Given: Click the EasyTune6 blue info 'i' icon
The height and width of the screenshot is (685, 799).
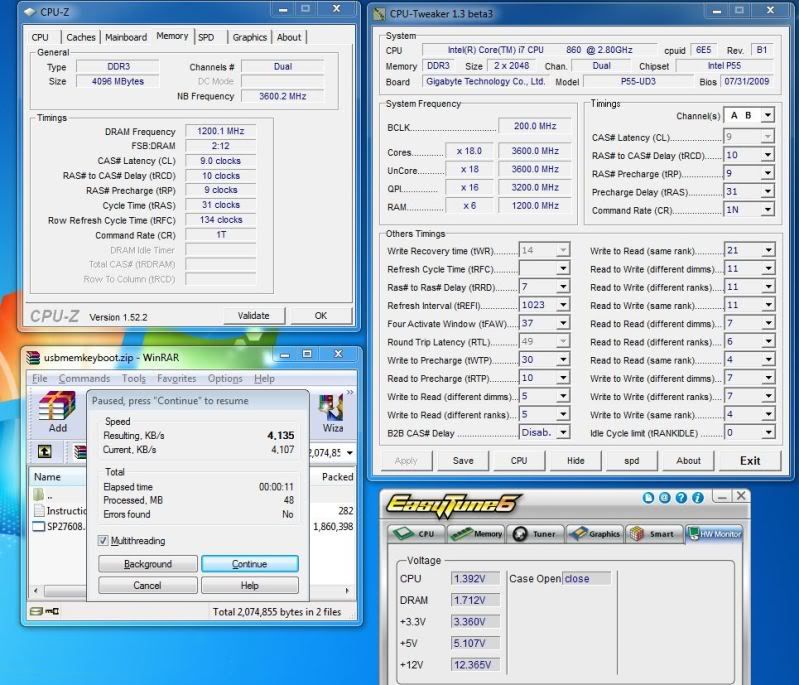Looking at the screenshot, I should click(x=698, y=497).
